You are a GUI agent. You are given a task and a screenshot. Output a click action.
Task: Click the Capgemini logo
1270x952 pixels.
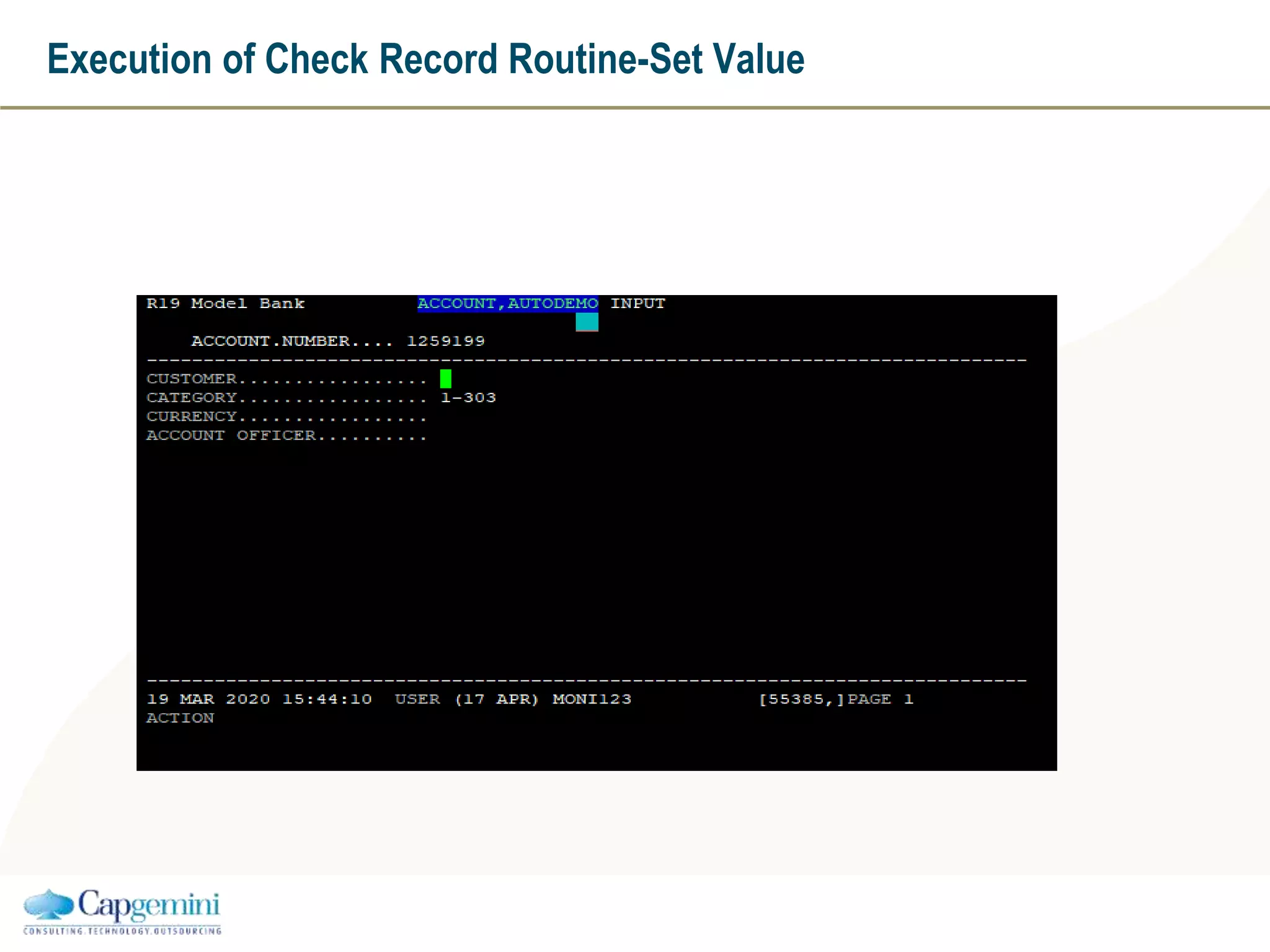pos(122,911)
